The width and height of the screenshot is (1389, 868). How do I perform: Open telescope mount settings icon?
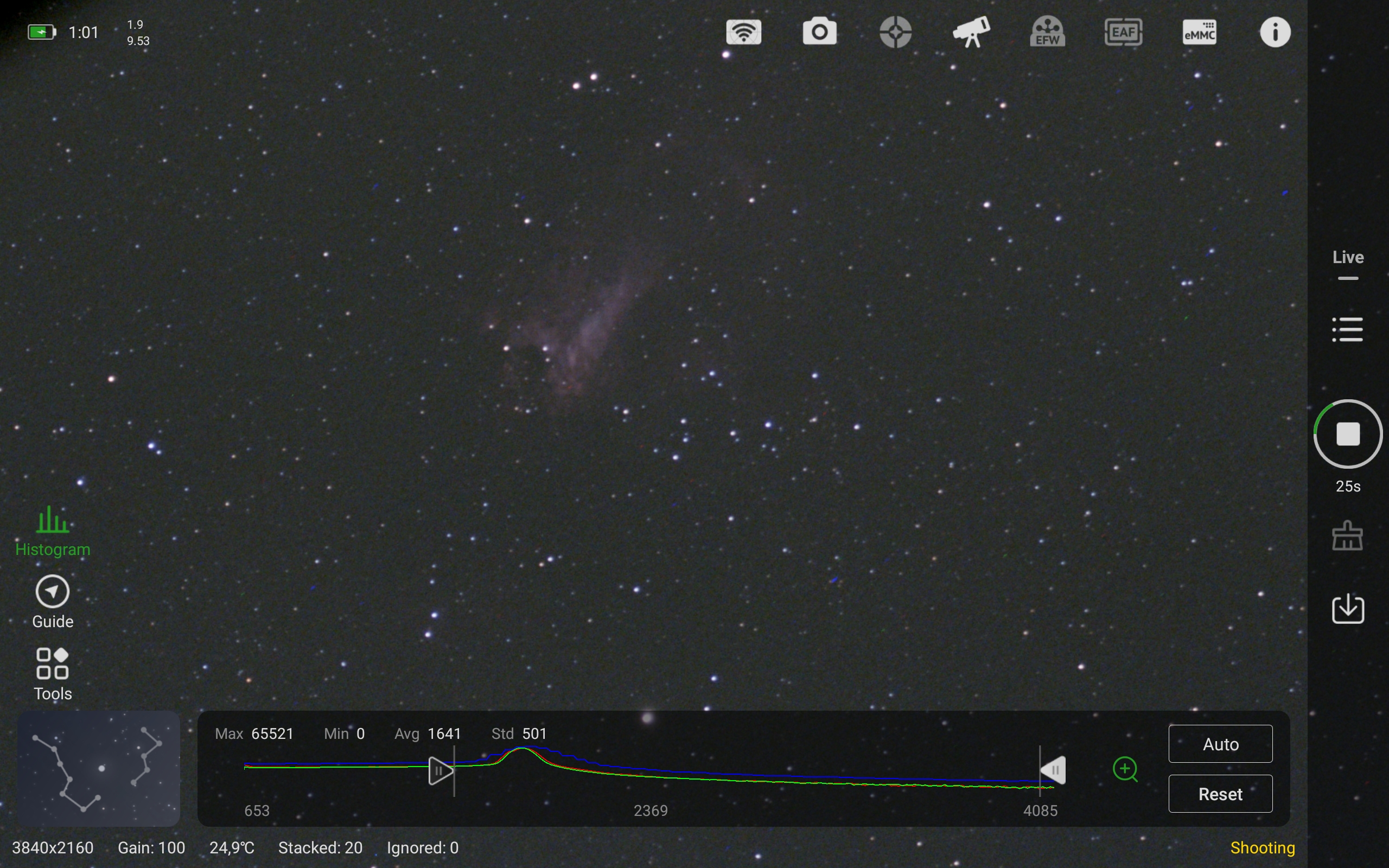click(971, 32)
